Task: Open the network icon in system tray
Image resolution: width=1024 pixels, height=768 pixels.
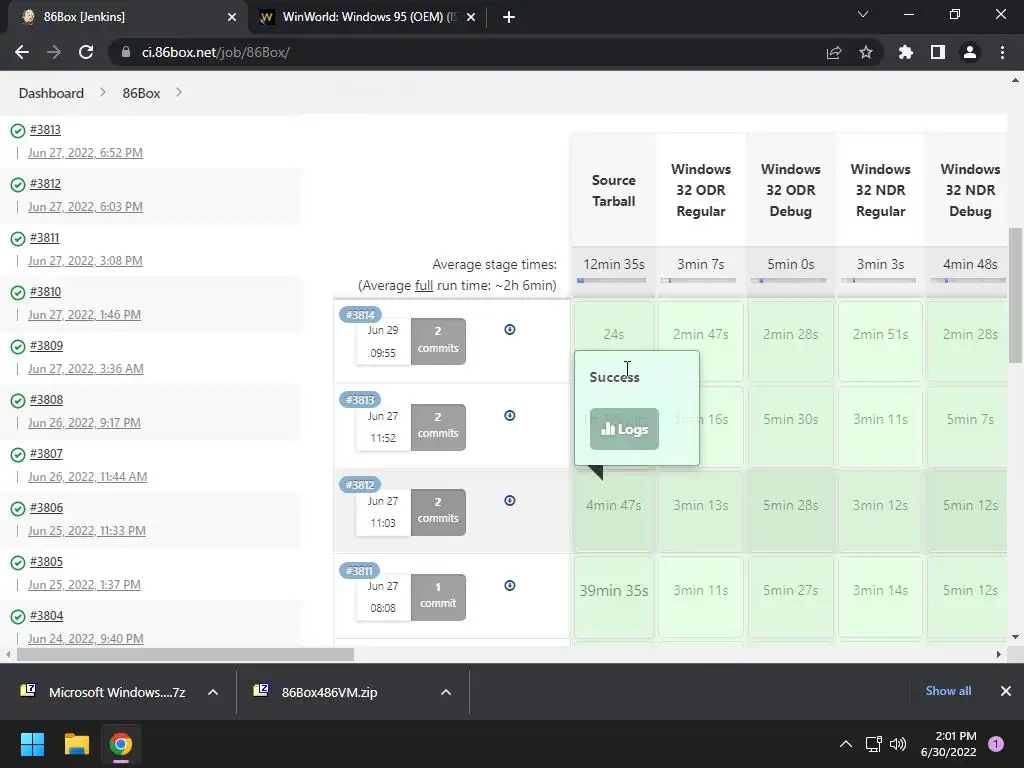Action: 873,744
